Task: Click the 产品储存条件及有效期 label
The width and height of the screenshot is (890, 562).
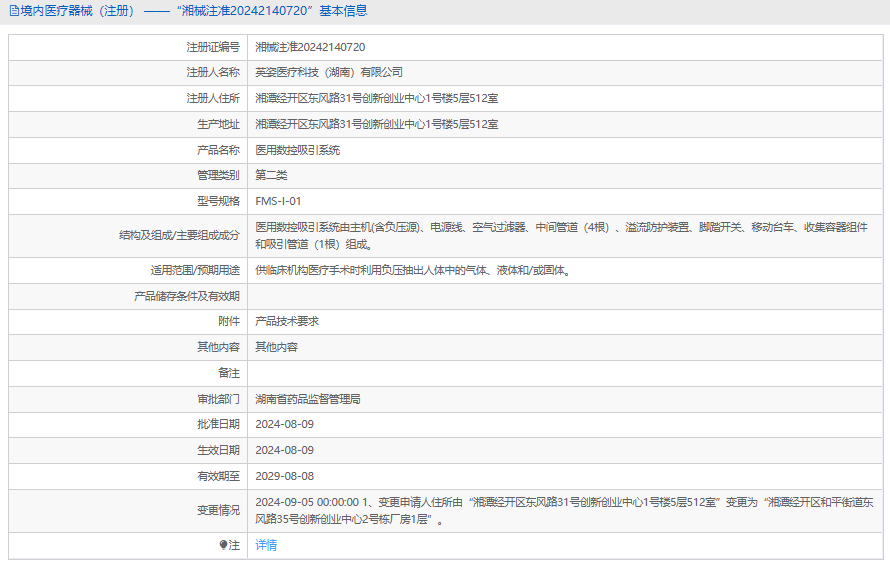Action: [187, 296]
